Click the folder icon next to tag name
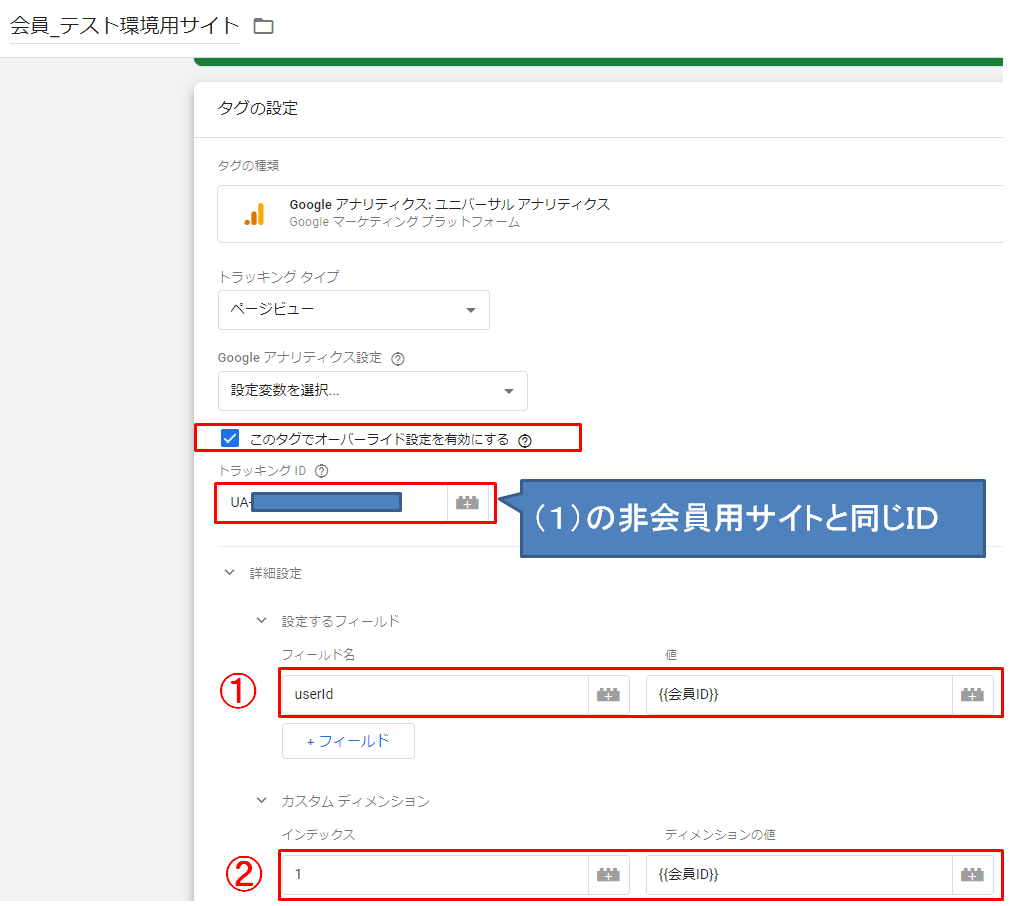Viewport: 1018px width, 906px height. click(264, 26)
